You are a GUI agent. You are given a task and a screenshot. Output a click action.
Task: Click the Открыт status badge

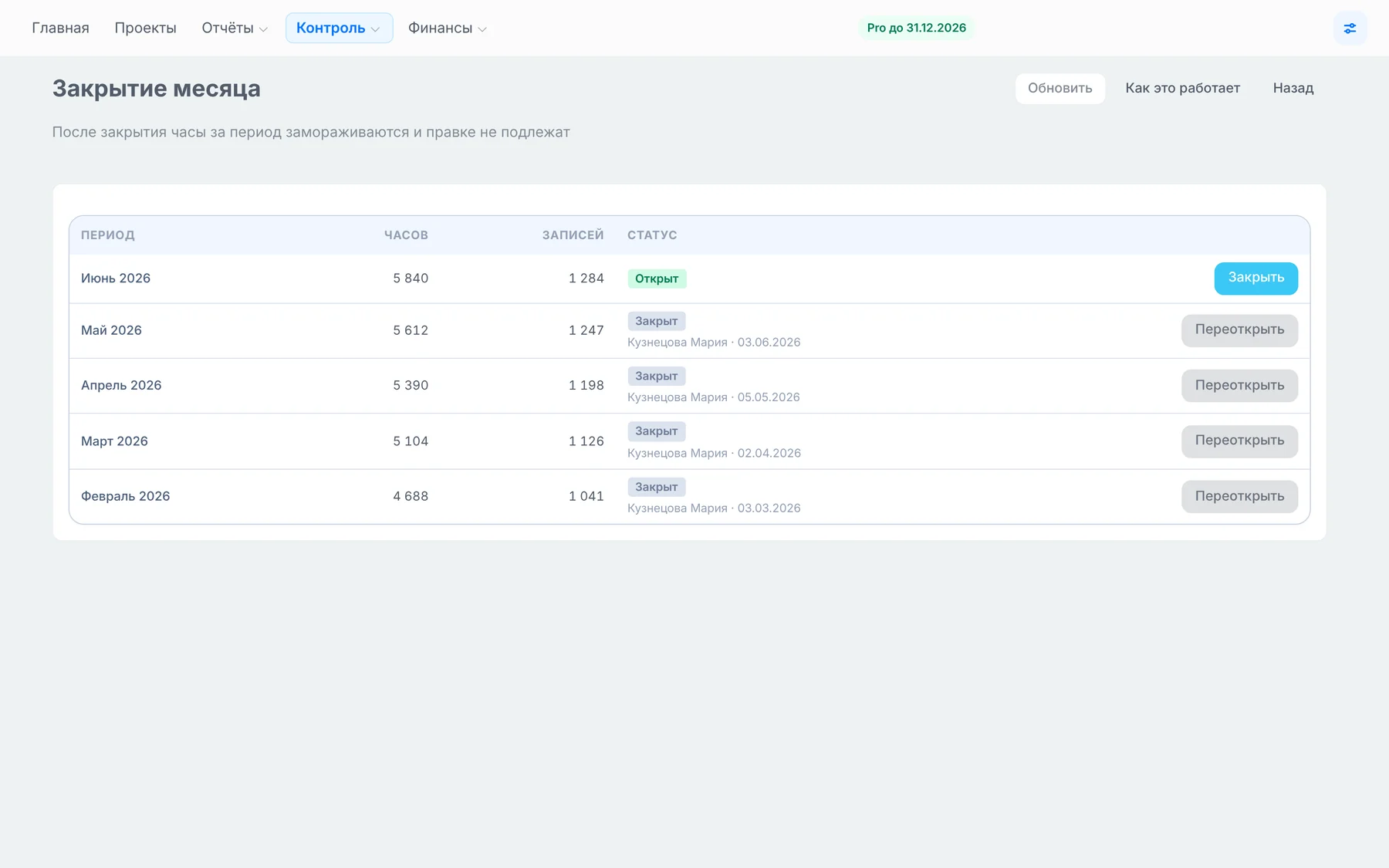pyautogui.click(x=657, y=279)
